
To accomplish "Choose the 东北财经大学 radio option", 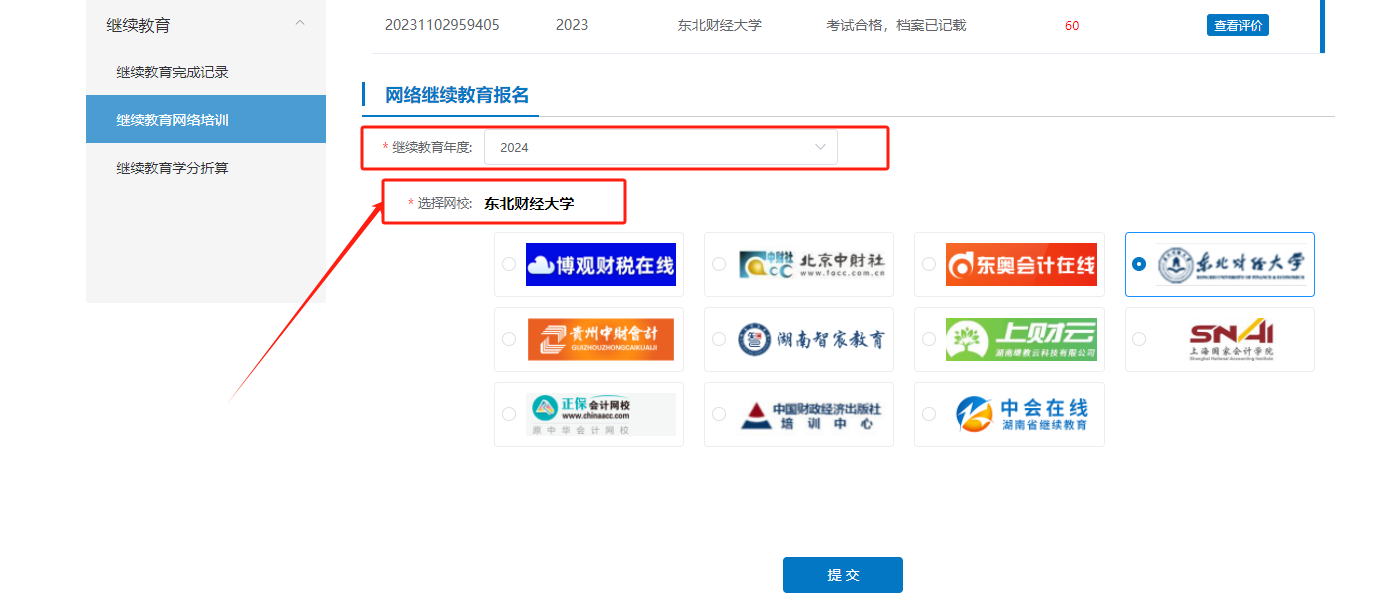I will [1139, 264].
